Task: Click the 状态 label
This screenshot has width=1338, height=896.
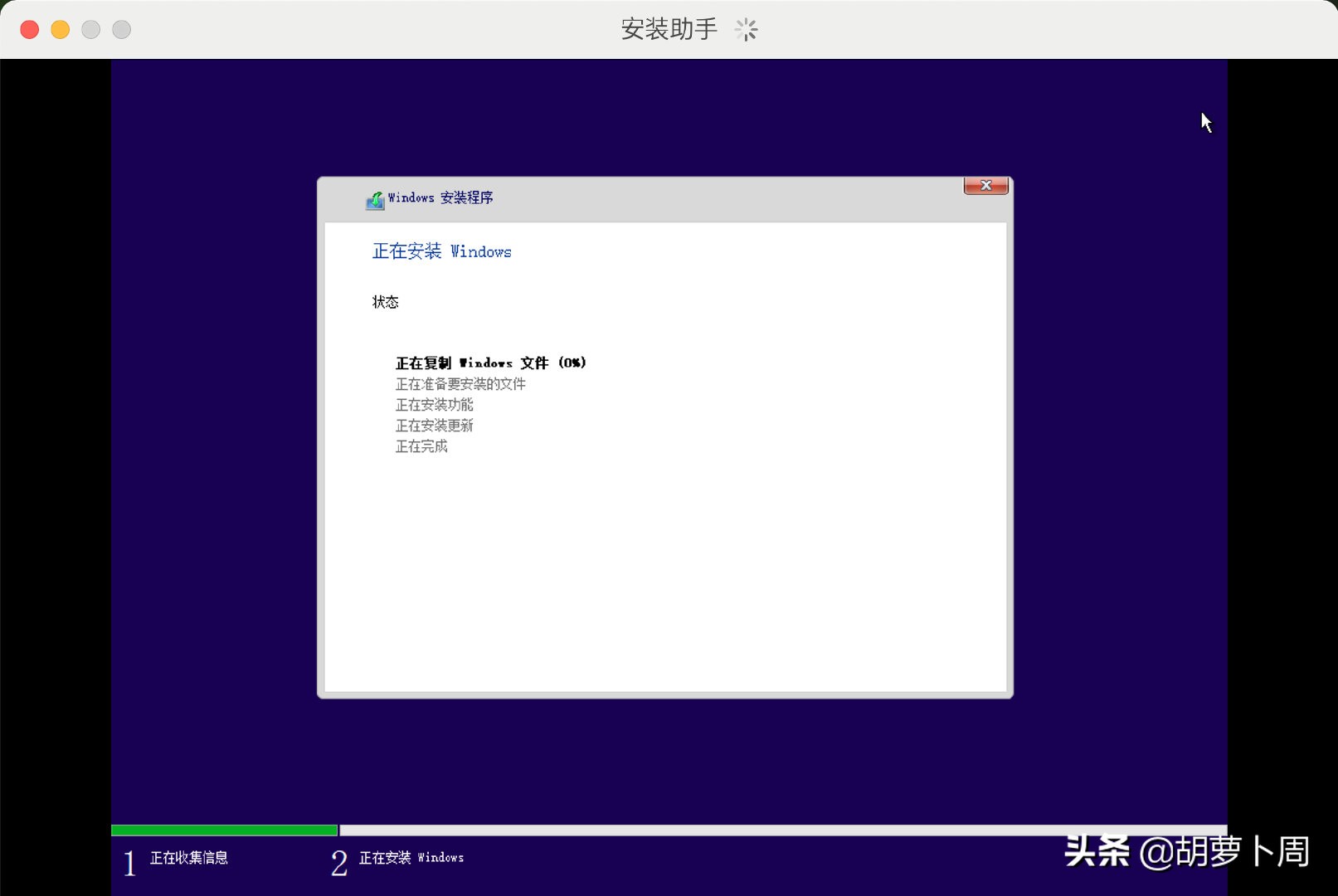Action: tap(386, 302)
